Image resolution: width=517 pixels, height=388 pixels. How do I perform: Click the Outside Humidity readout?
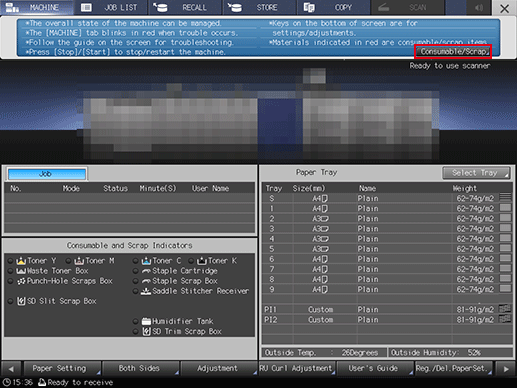point(450,353)
